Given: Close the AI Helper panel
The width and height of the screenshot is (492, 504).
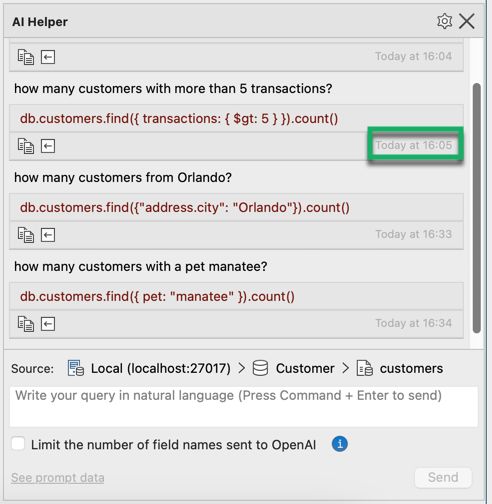Looking at the screenshot, I should 467,22.
